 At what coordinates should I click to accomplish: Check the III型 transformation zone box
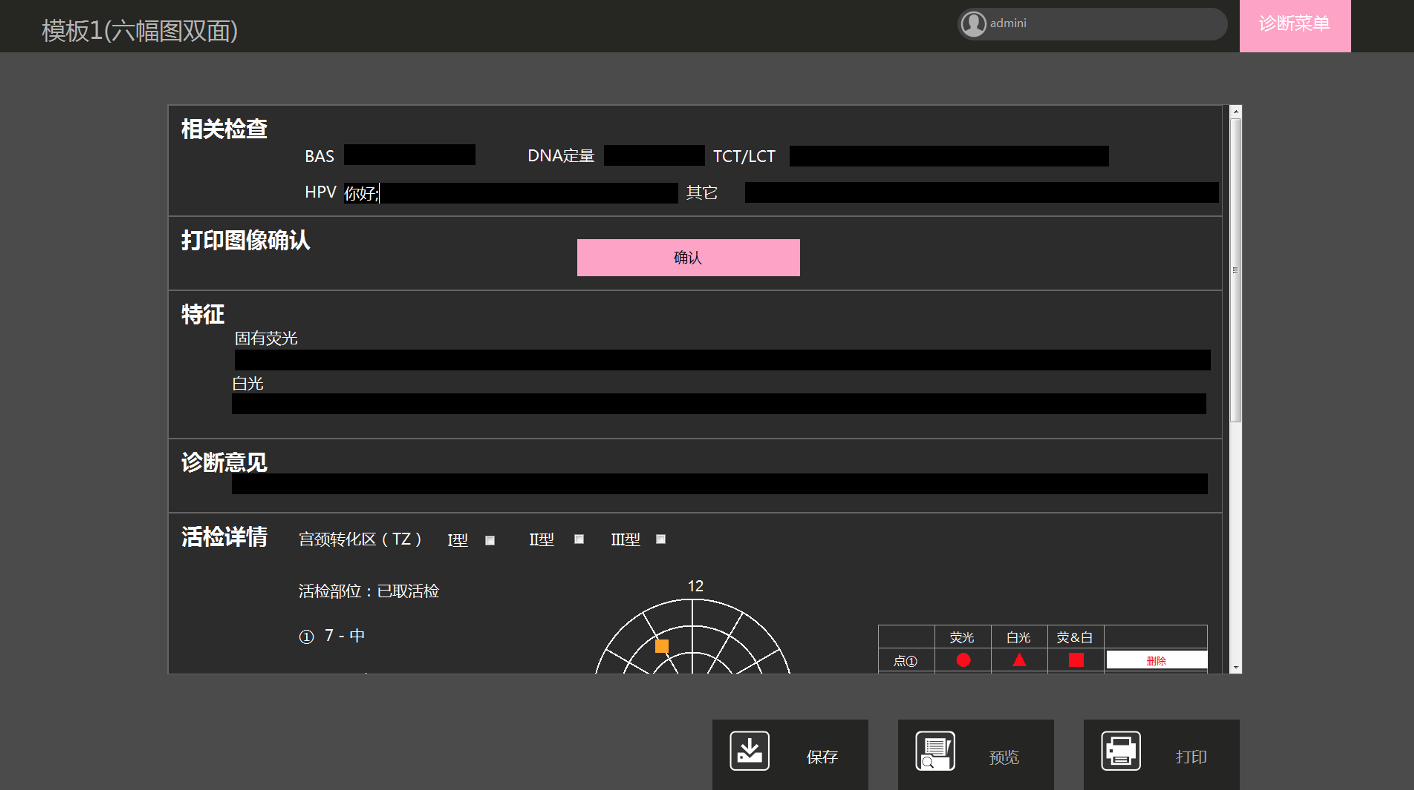tap(661, 539)
